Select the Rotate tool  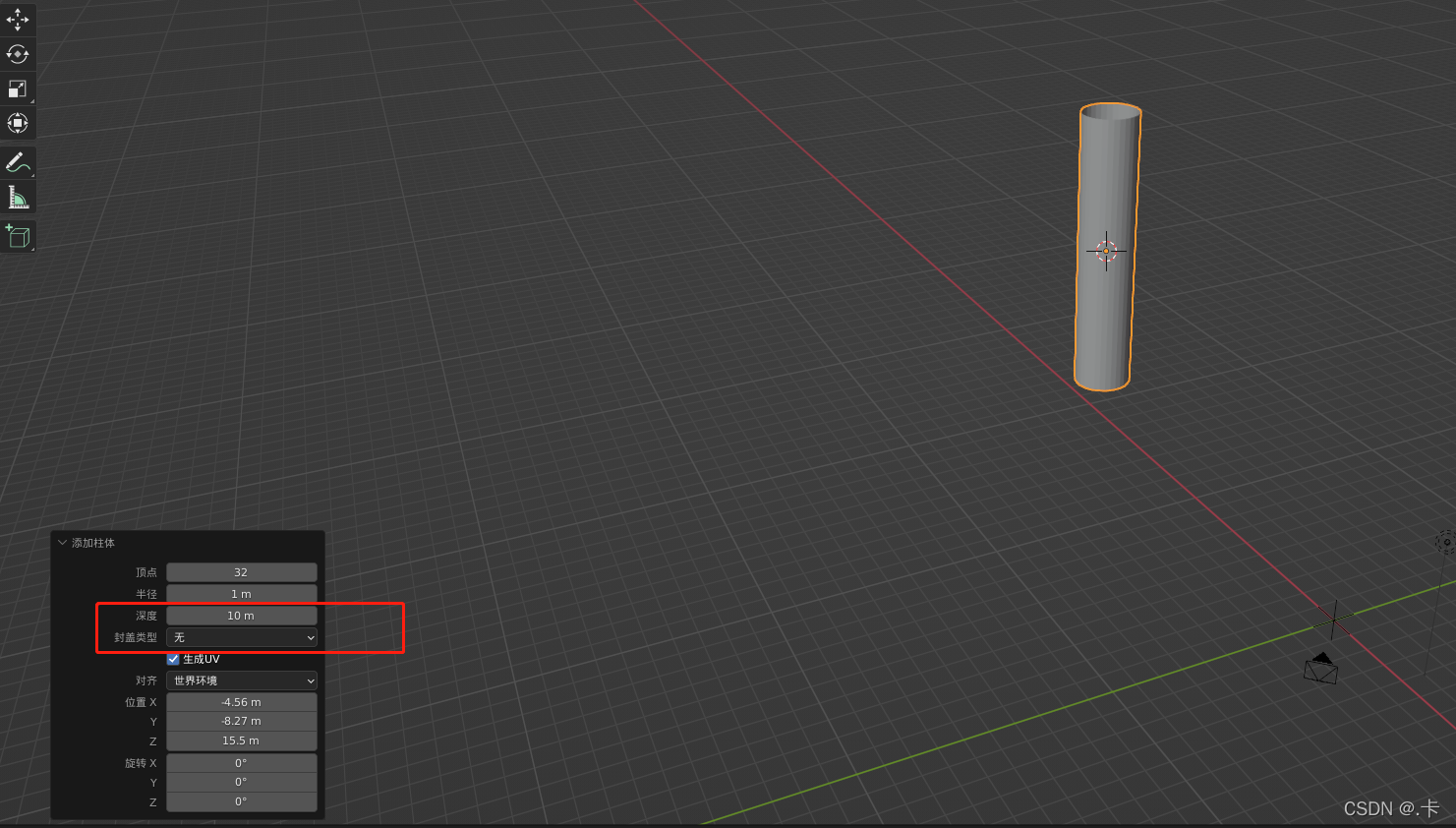tap(18, 54)
